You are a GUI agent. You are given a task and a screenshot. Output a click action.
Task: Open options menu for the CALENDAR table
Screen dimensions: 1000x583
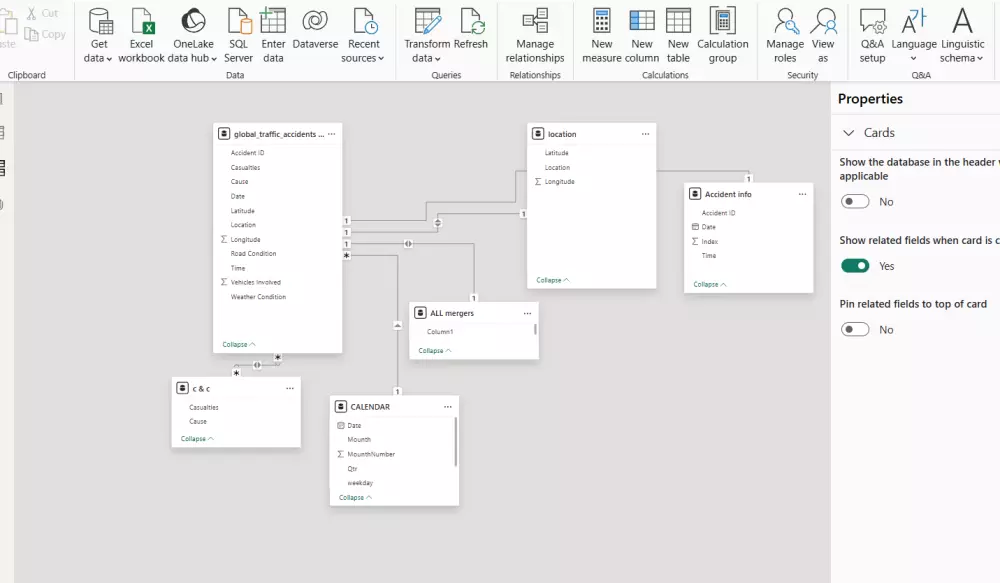[x=448, y=406]
